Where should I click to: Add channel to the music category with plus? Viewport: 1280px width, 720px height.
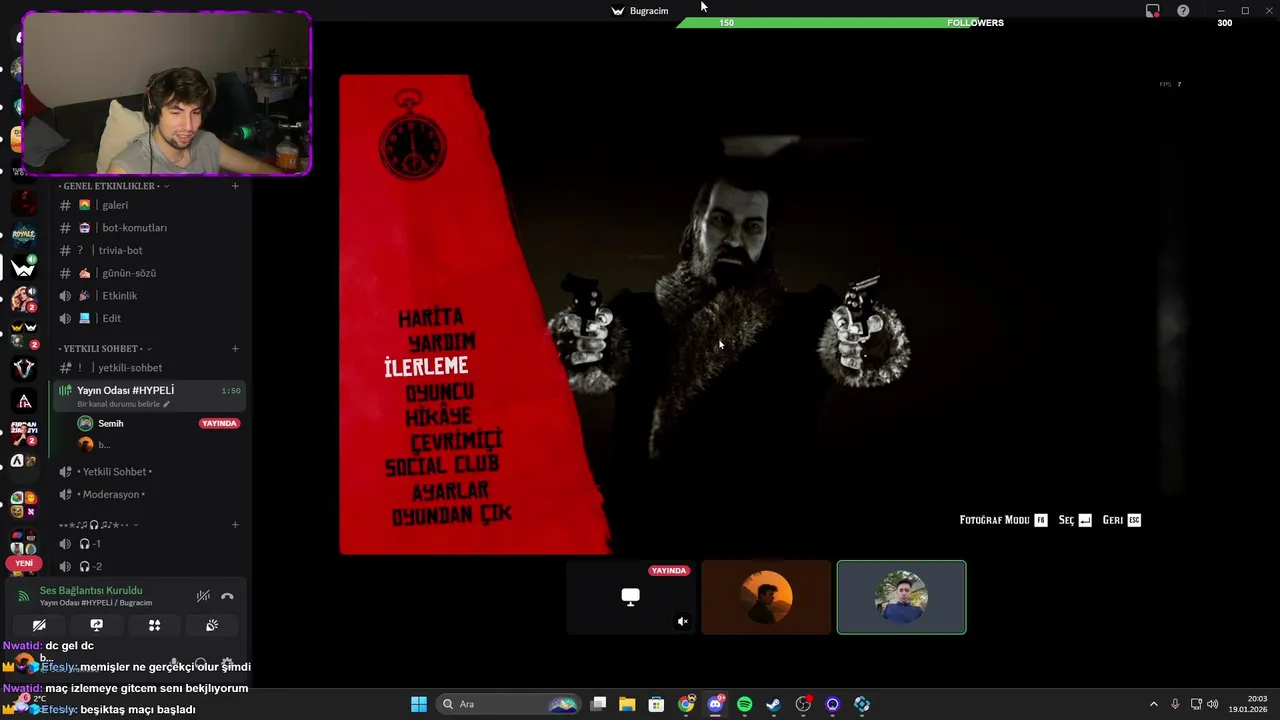point(235,524)
